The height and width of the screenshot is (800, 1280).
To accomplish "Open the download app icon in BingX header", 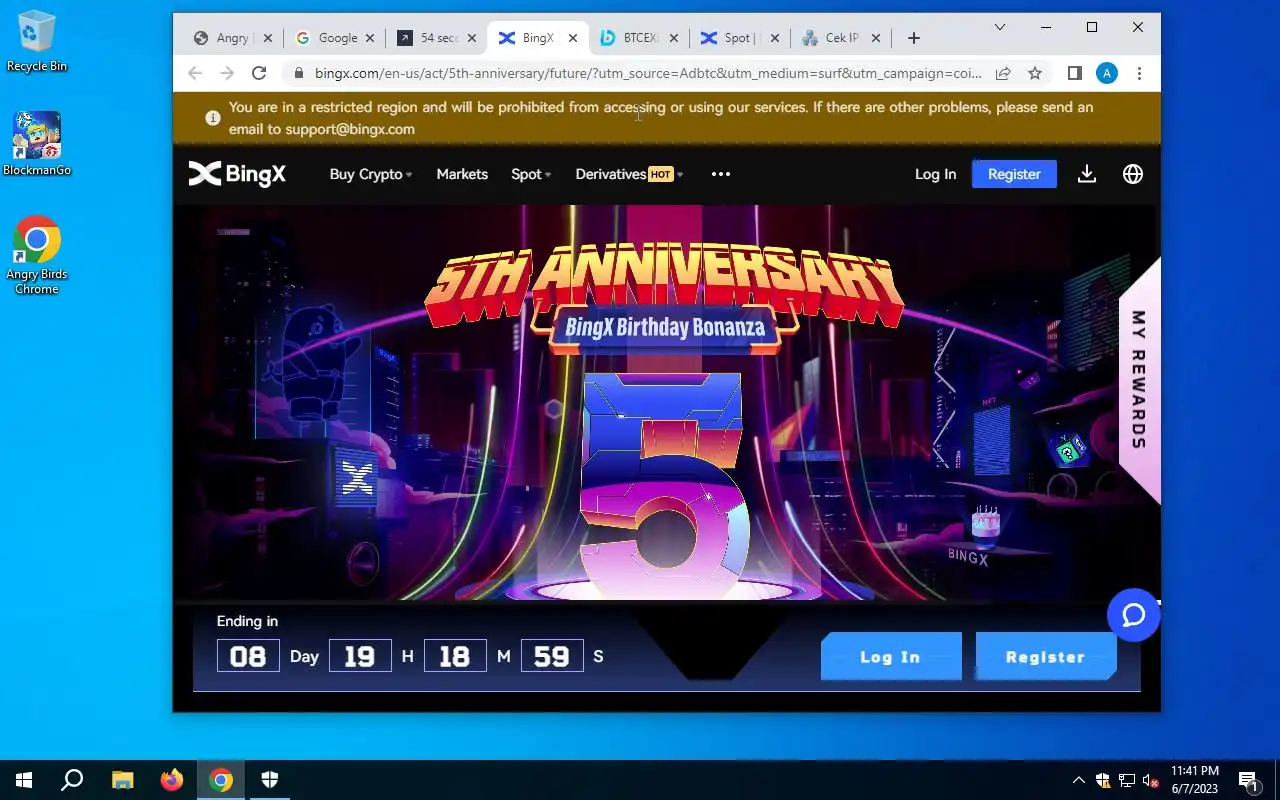I will click(x=1087, y=174).
